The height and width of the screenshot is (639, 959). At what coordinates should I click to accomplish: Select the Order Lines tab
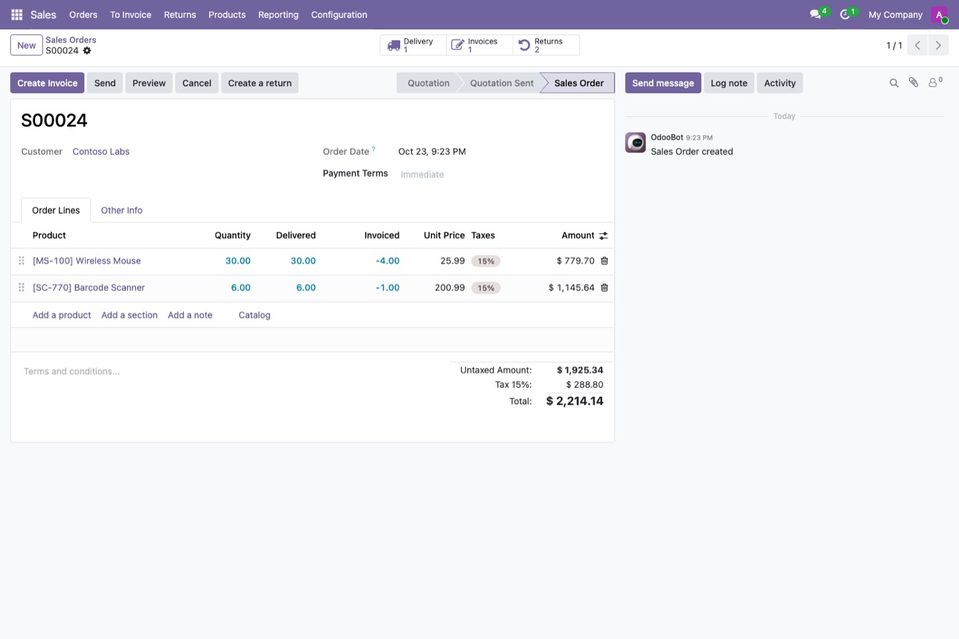[x=56, y=210]
